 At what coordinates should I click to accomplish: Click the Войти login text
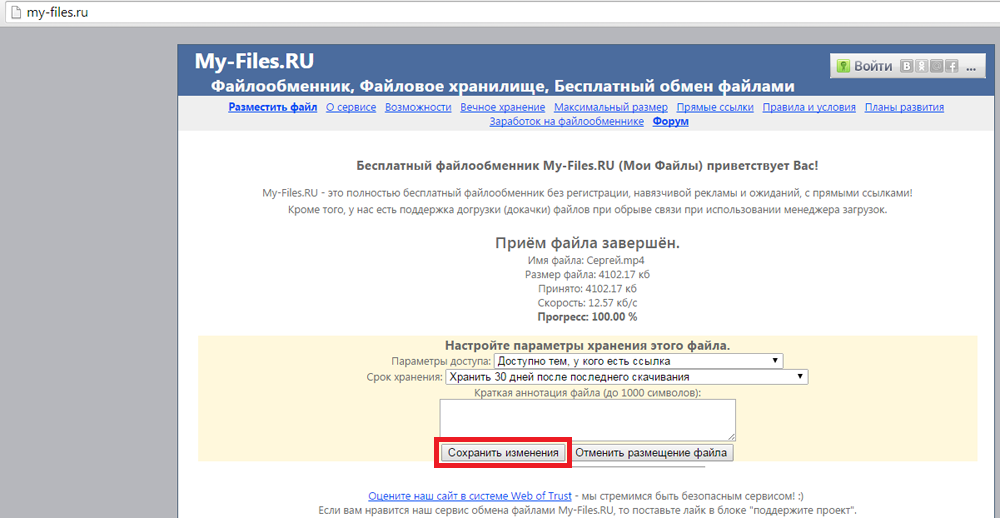pyautogui.click(x=873, y=66)
